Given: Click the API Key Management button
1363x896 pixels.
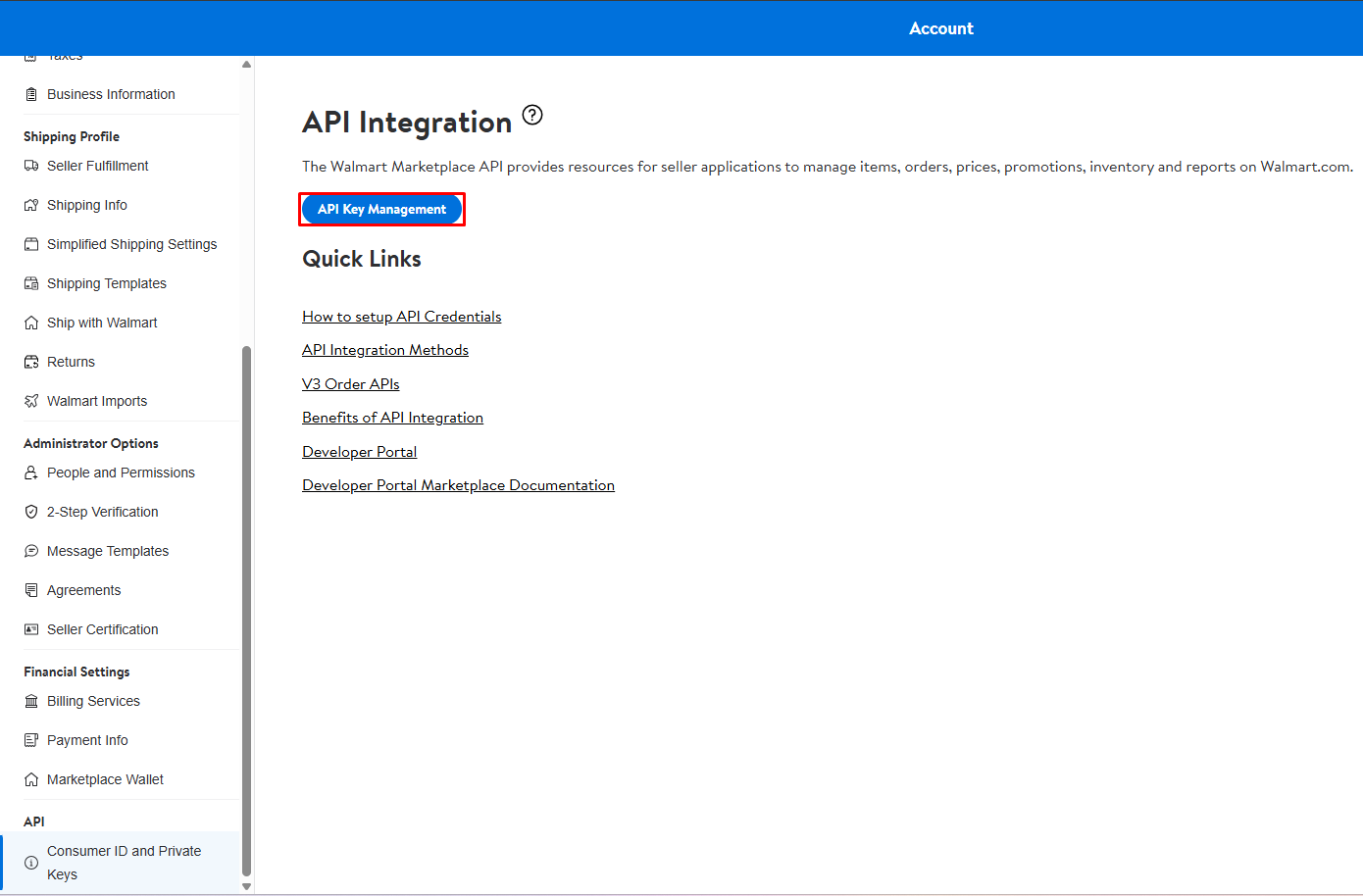Looking at the screenshot, I should 381,209.
